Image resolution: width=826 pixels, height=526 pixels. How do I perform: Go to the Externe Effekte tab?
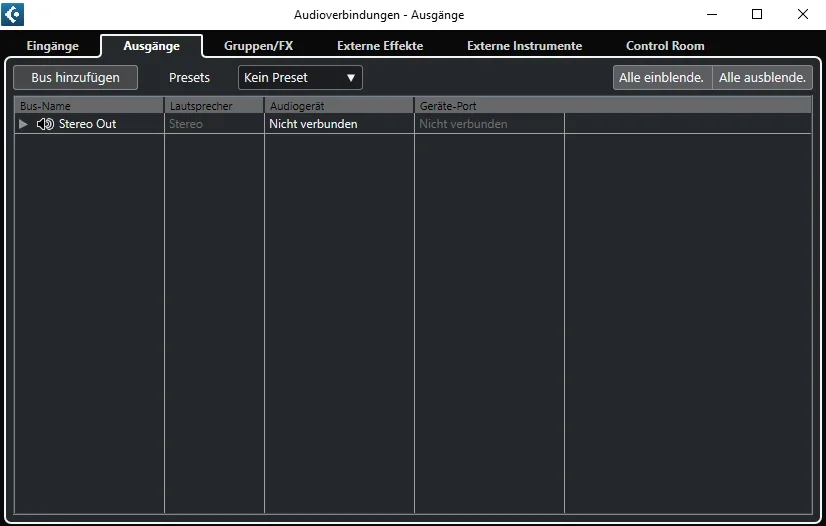(x=380, y=46)
